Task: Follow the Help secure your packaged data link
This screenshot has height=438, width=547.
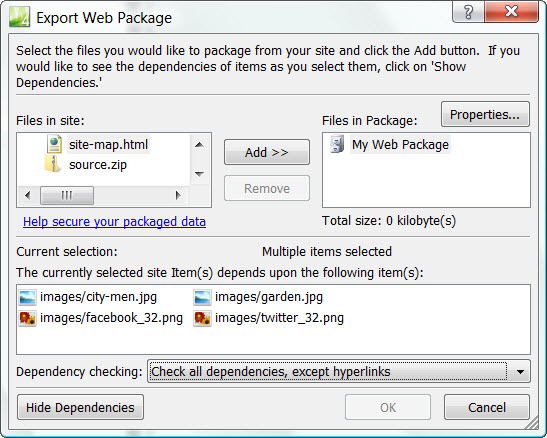Action: point(114,222)
